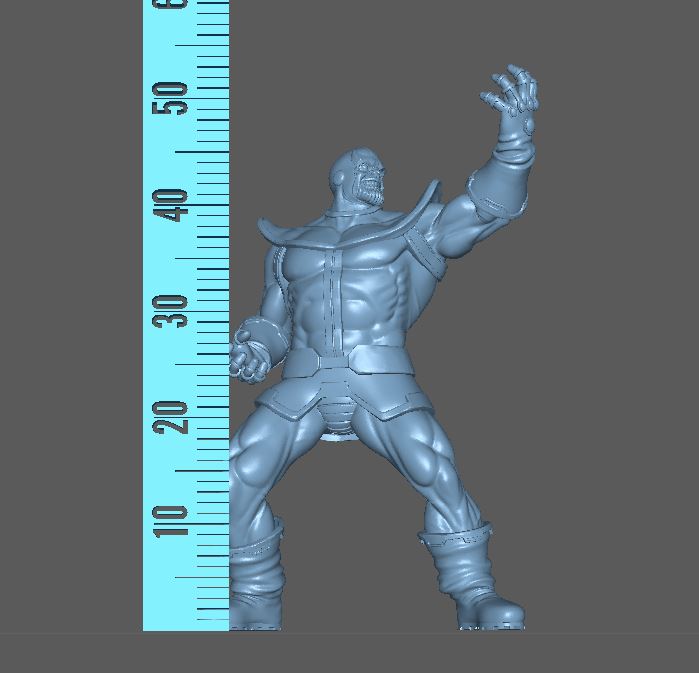Select the clenched fist beside the ruler

pos(250,352)
